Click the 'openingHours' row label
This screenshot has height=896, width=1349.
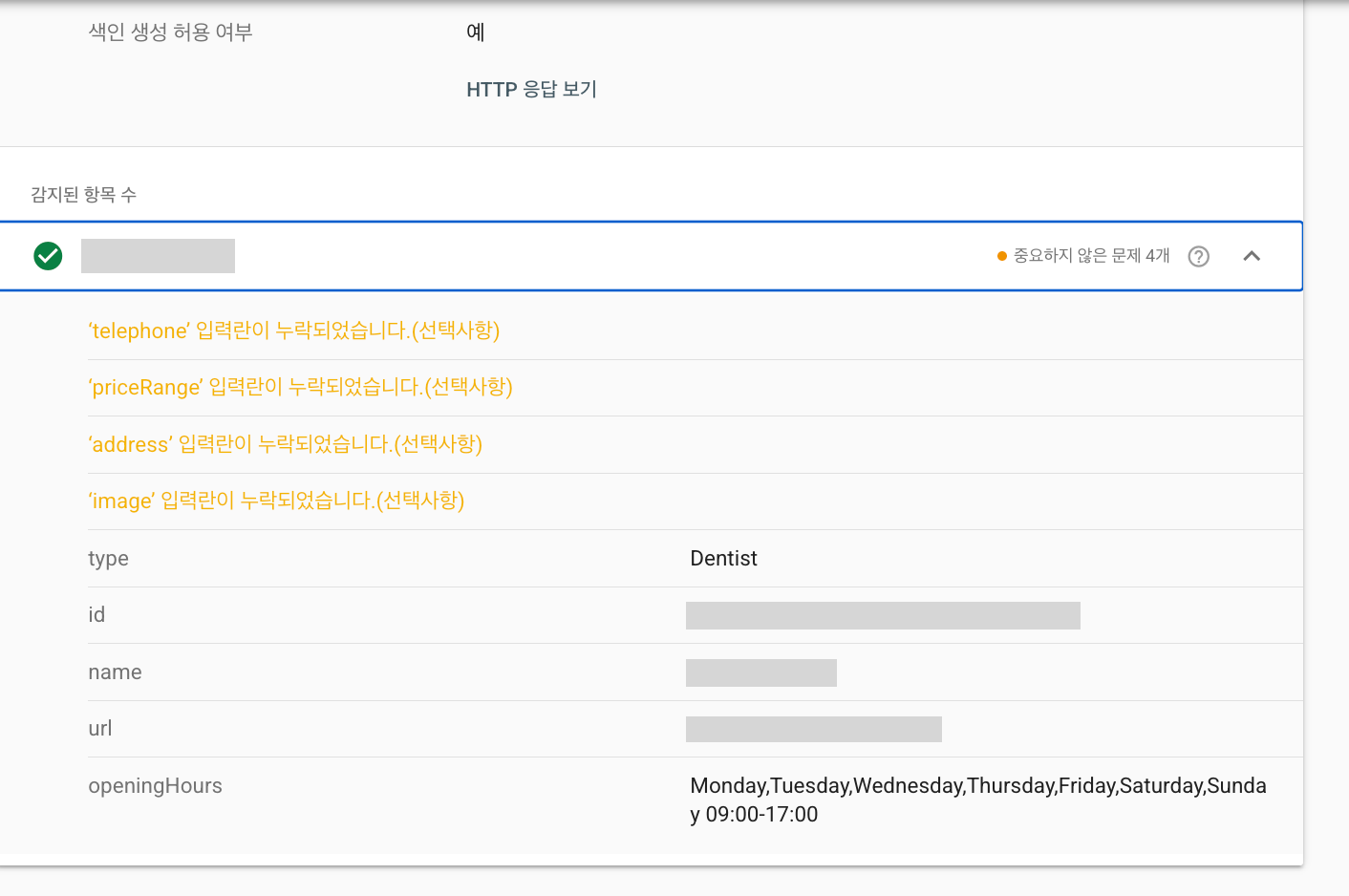pyautogui.click(x=155, y=786)
